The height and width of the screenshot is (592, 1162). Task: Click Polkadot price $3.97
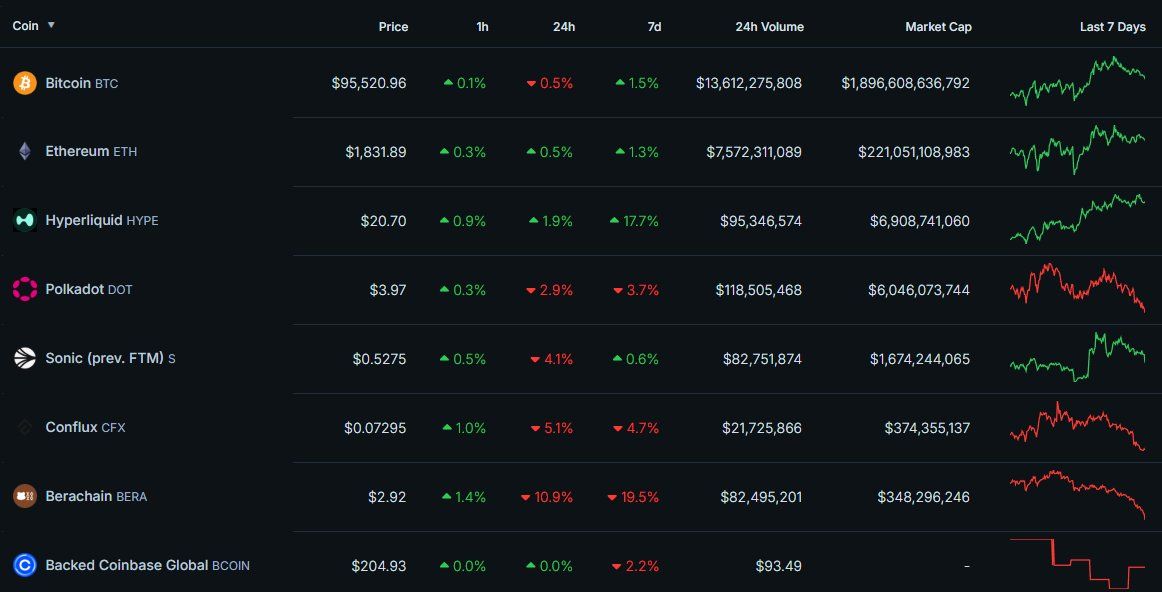[388, 290]
